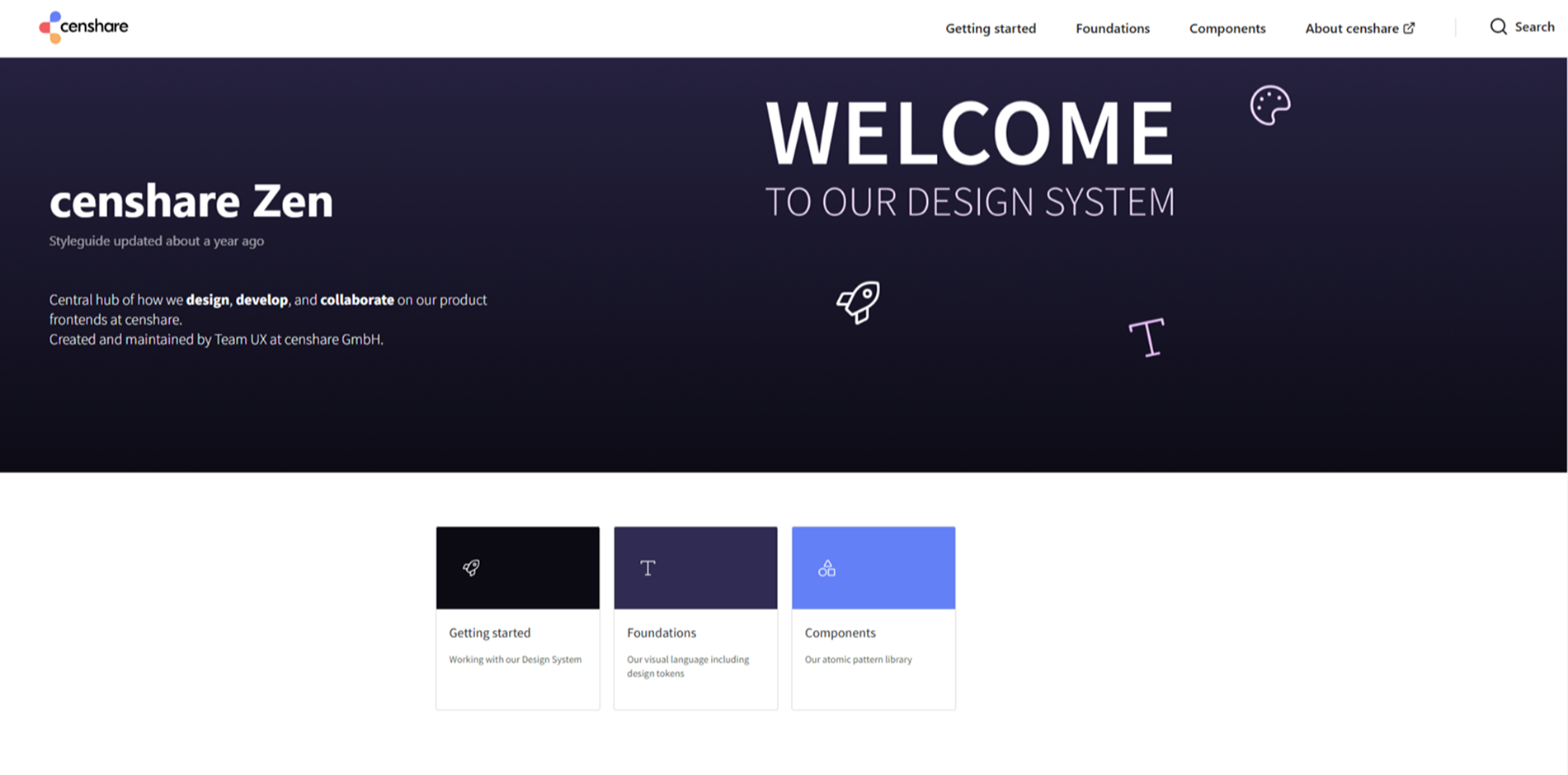Click T icon on Foundations card

647,568
